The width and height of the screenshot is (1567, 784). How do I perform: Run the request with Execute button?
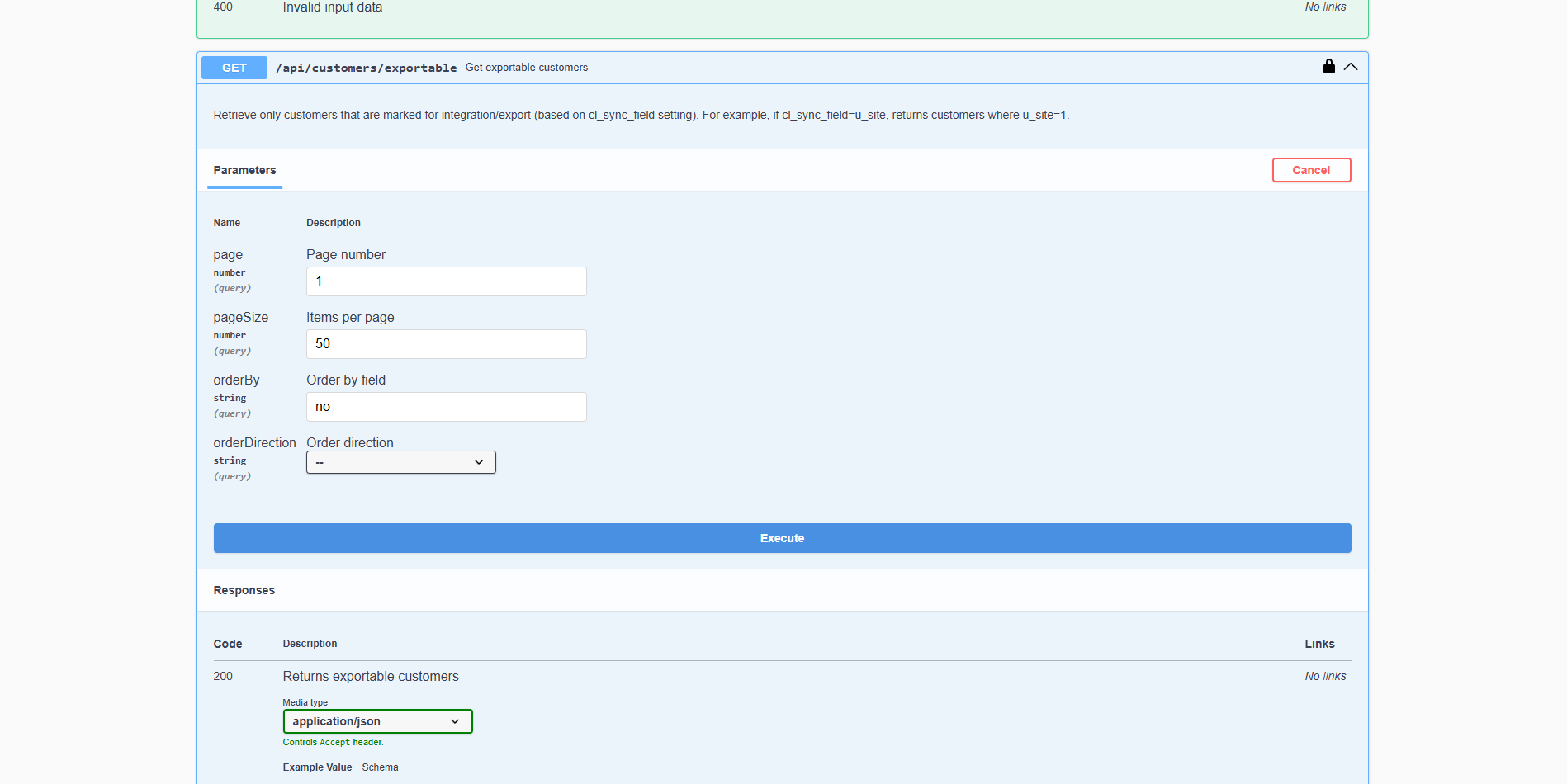[x=782, y=538]
